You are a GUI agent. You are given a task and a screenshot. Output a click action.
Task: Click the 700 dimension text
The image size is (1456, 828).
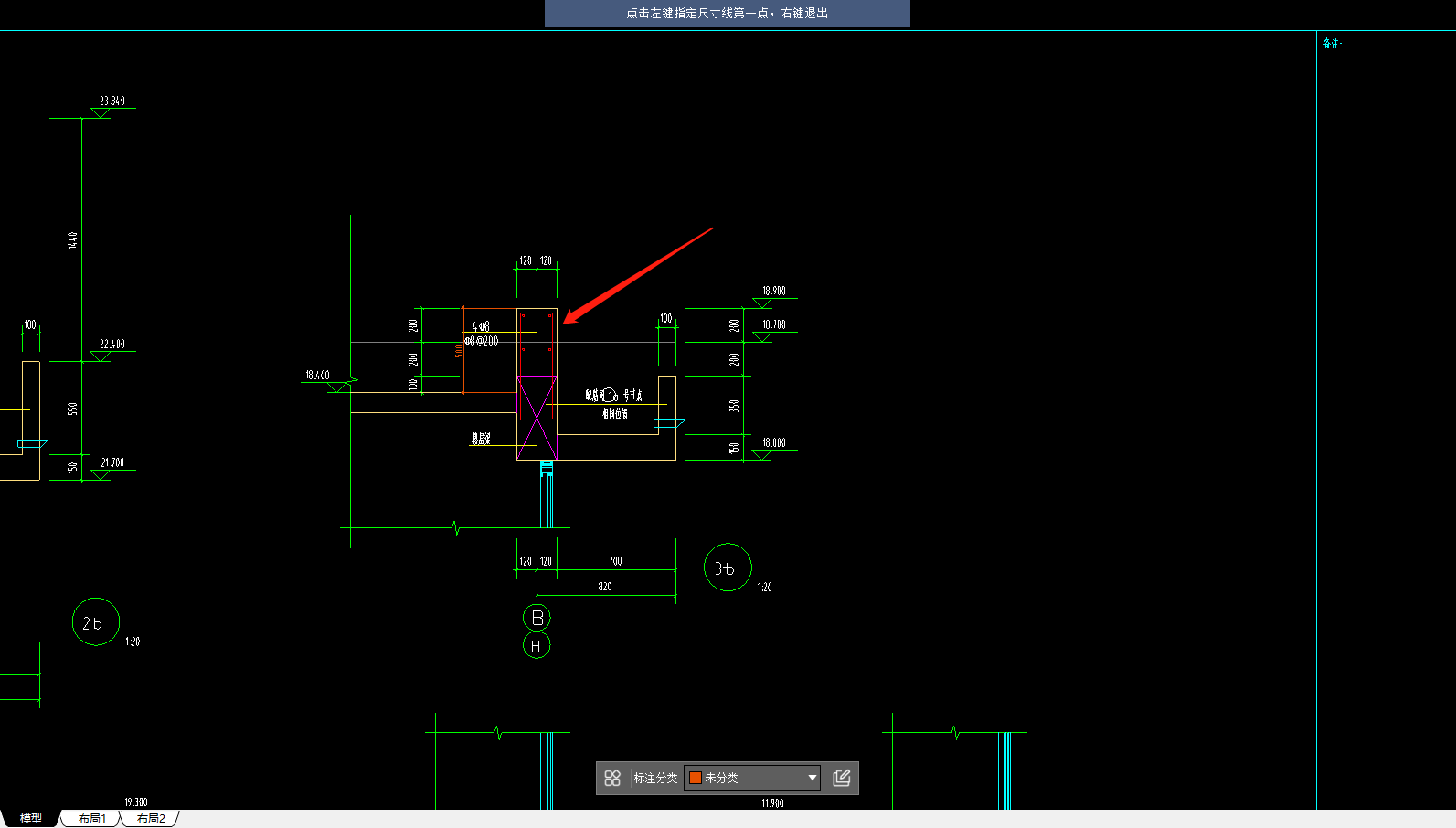coord(615,561)
